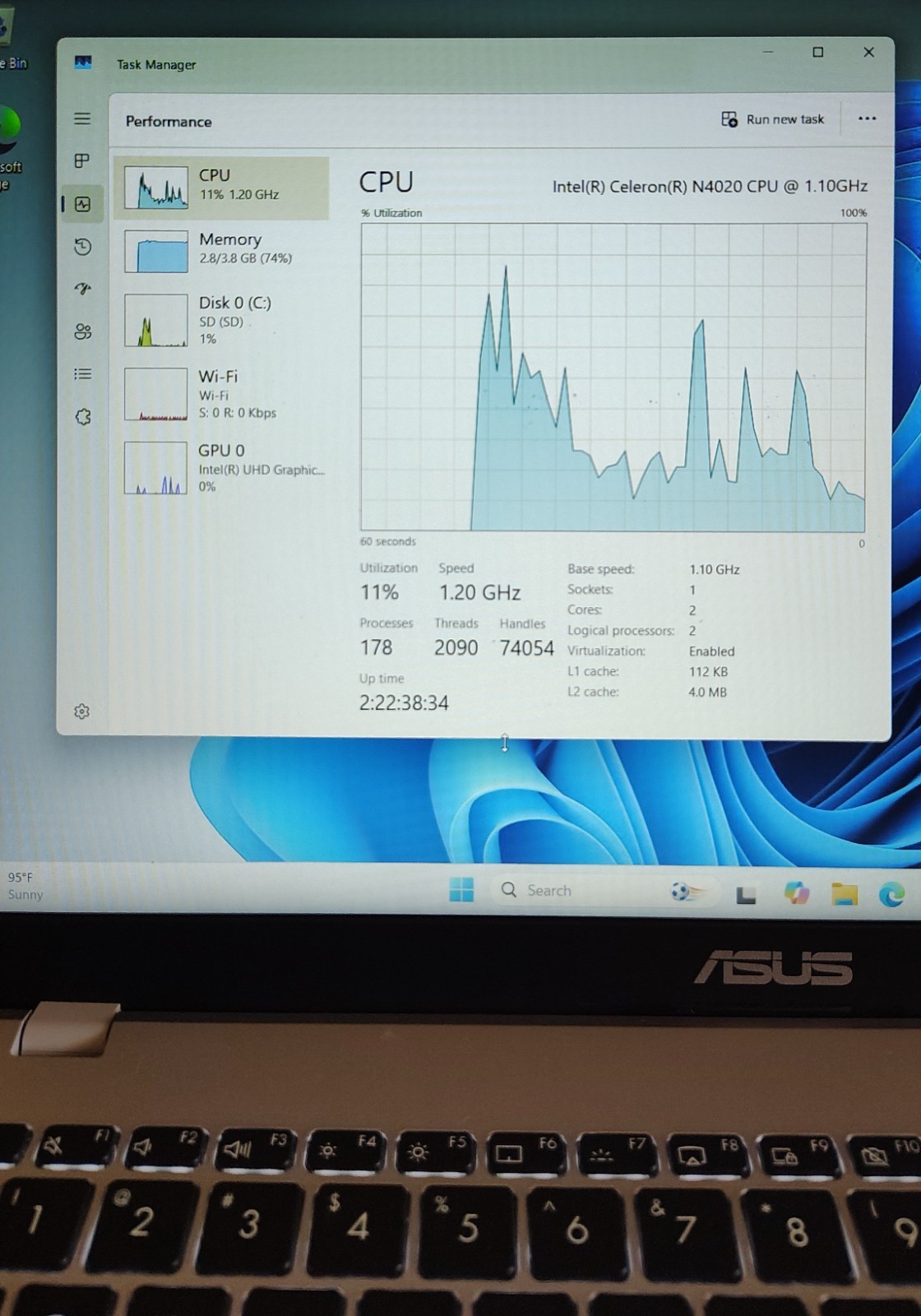The height and width of the screenshot is (1316, 921).
Task: Click the 11% utilization value
Action: pyautogui.click(x=379, y=592)
